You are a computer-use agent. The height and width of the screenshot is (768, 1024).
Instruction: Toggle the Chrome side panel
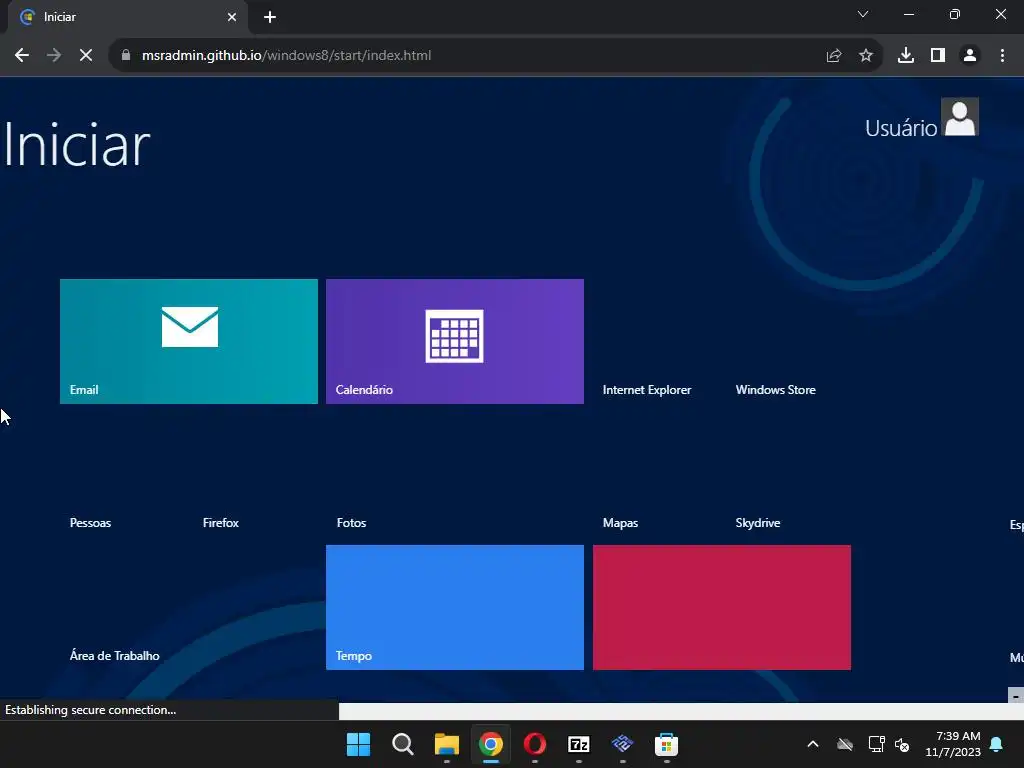(x=938, y=56)
